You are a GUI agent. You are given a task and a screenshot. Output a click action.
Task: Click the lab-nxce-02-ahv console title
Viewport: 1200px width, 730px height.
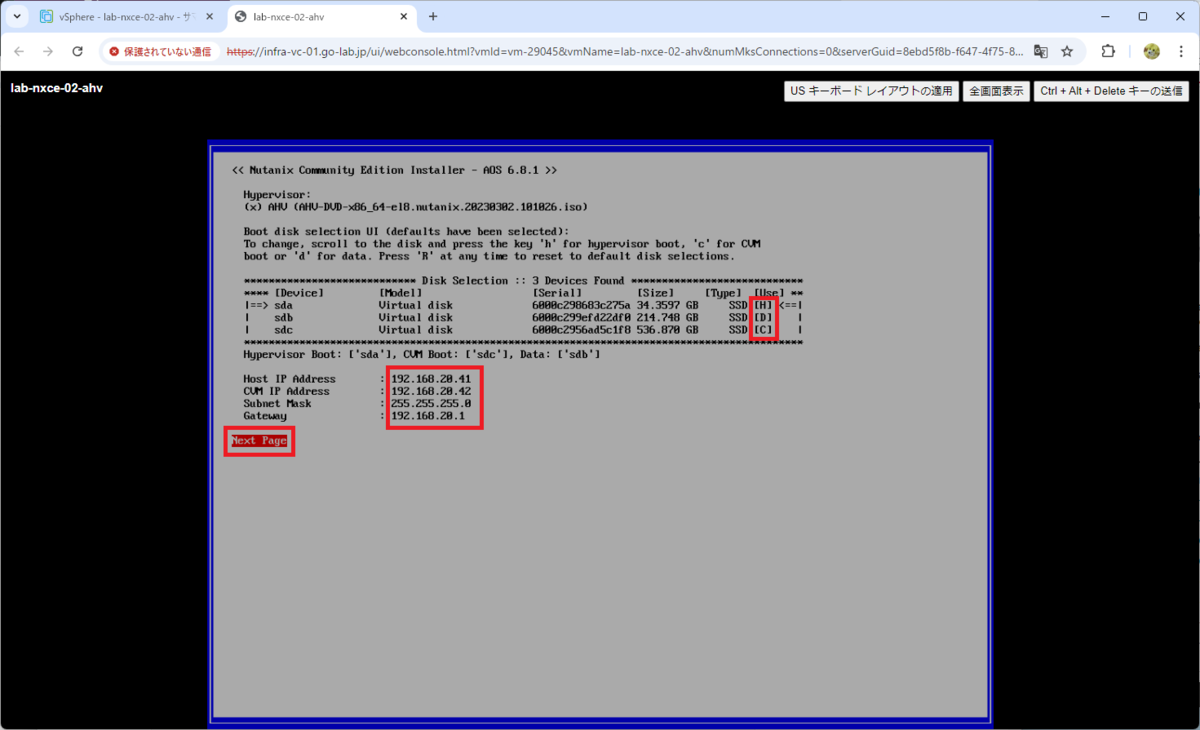click(57, 88)
